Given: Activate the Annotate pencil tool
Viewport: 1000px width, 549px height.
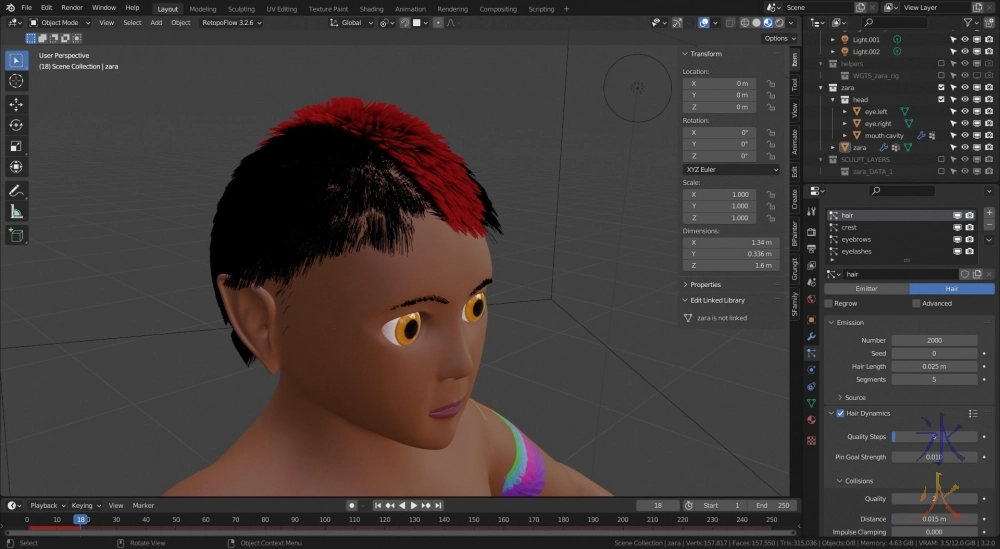Looking at the screenshot, I should [16, 190].
